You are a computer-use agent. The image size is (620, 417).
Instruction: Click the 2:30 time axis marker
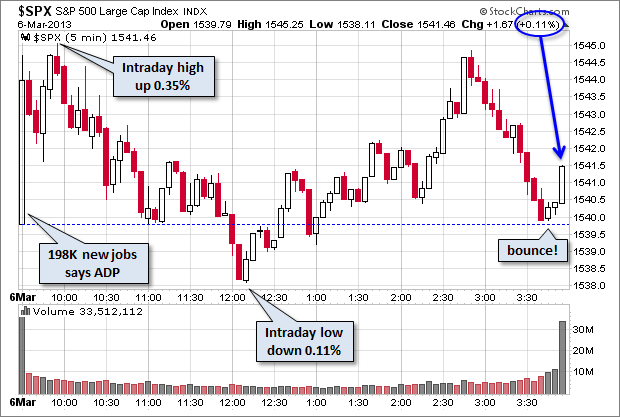[442, 297]
